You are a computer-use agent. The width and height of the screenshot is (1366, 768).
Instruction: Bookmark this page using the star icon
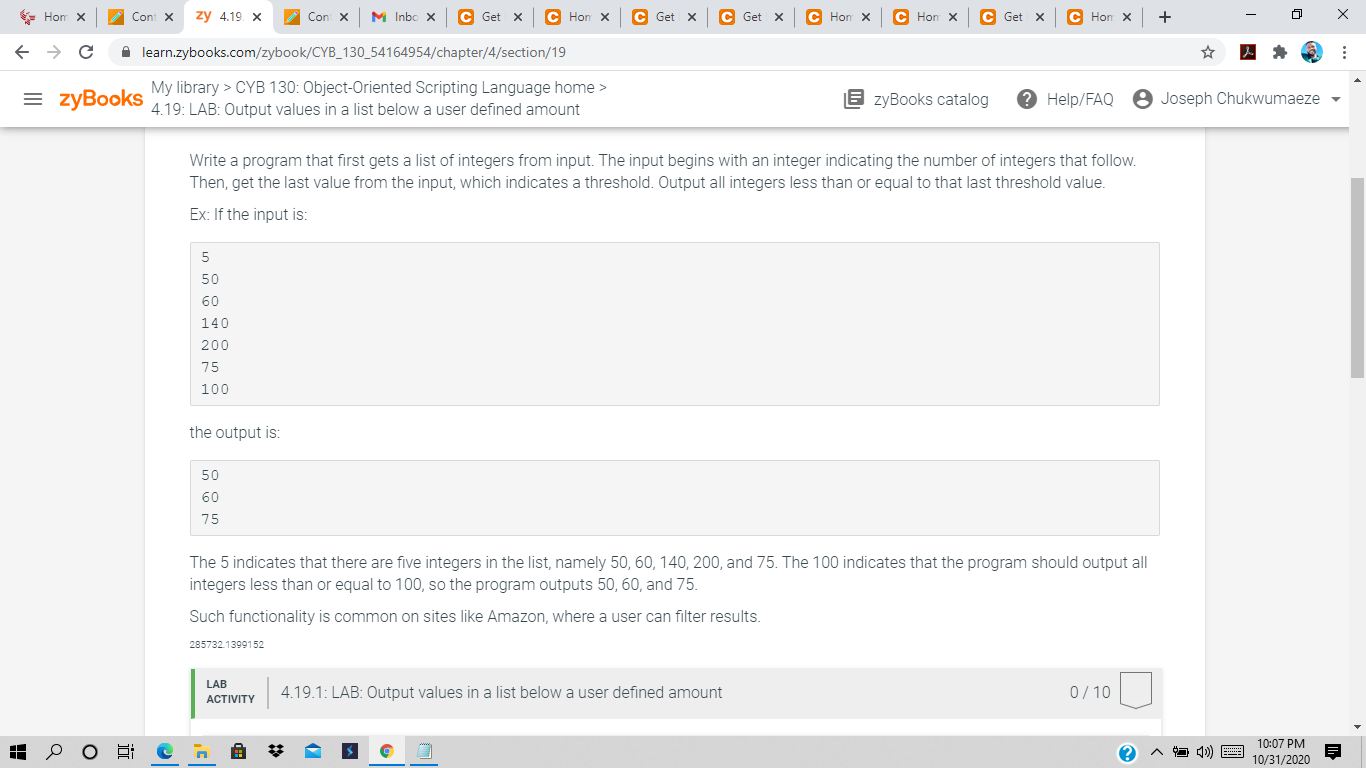click(x=1209, y=50)
